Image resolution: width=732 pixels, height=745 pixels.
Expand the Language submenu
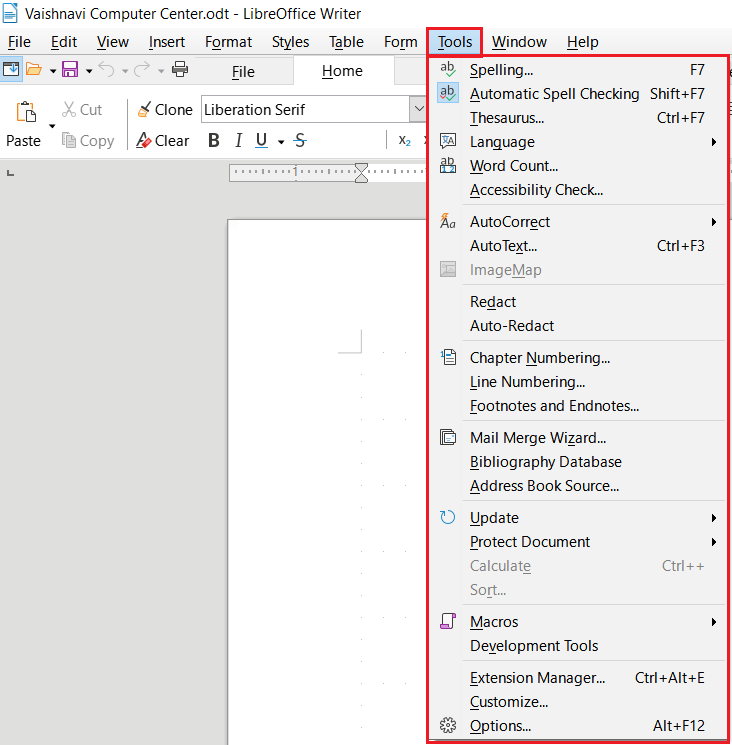pos(578,142)
